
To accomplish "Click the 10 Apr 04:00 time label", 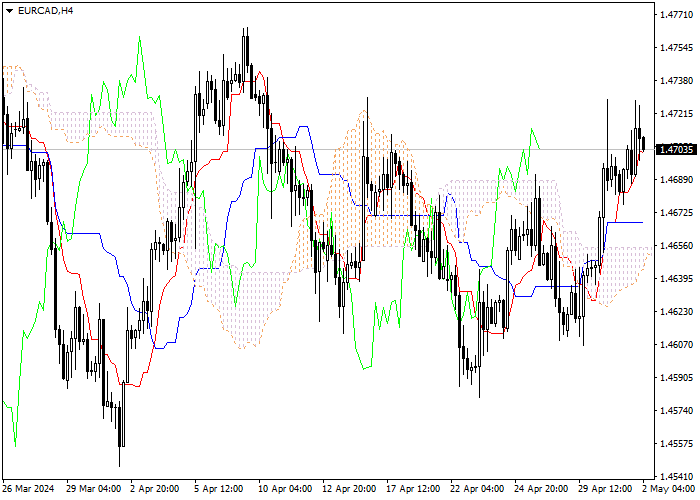I will 286,489.
